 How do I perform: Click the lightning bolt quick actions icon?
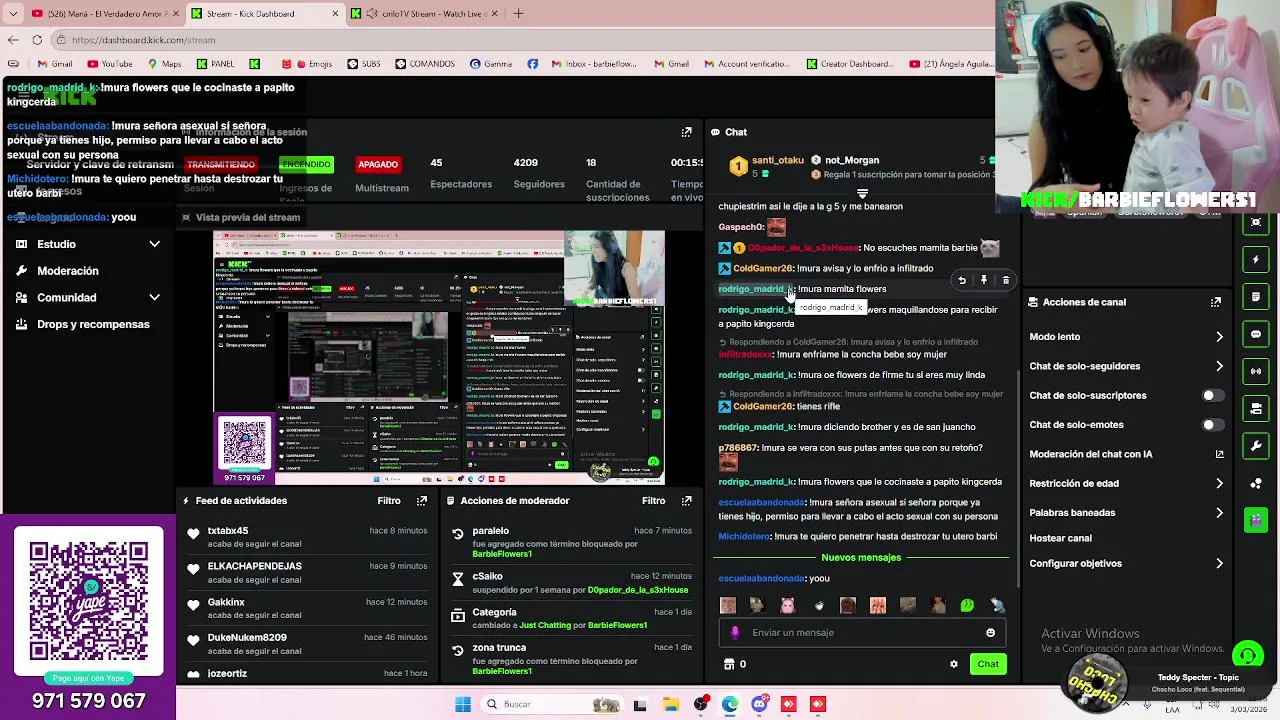pos(1256,260)
